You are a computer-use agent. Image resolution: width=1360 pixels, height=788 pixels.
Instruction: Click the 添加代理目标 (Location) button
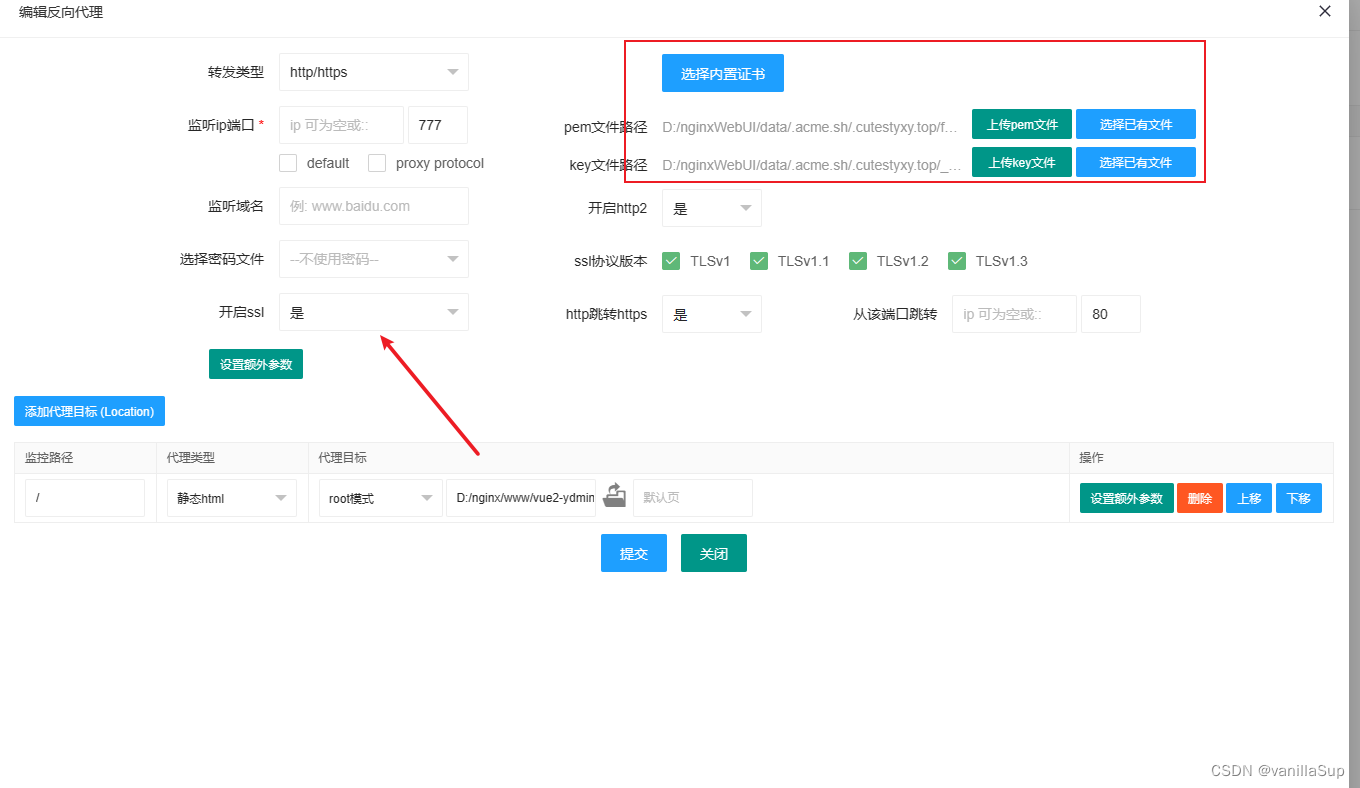(x=89, y=411)
